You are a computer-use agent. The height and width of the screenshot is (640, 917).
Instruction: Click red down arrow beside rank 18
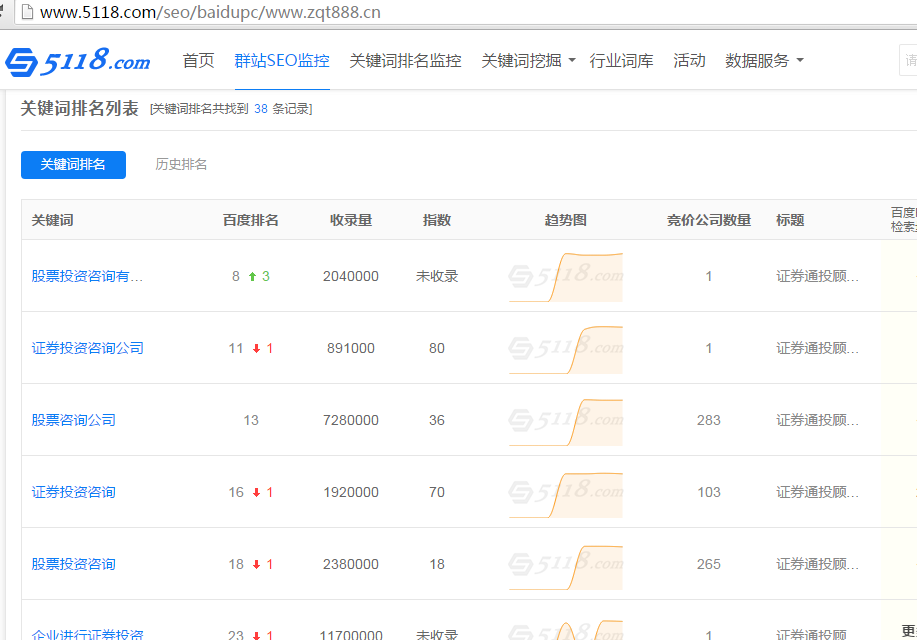pos(256,565)
